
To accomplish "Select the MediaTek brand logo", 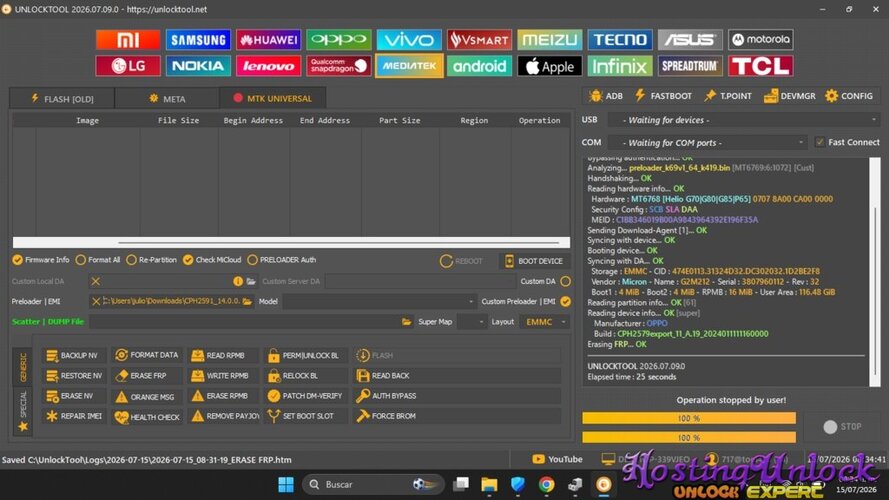I will click(409, 66).
